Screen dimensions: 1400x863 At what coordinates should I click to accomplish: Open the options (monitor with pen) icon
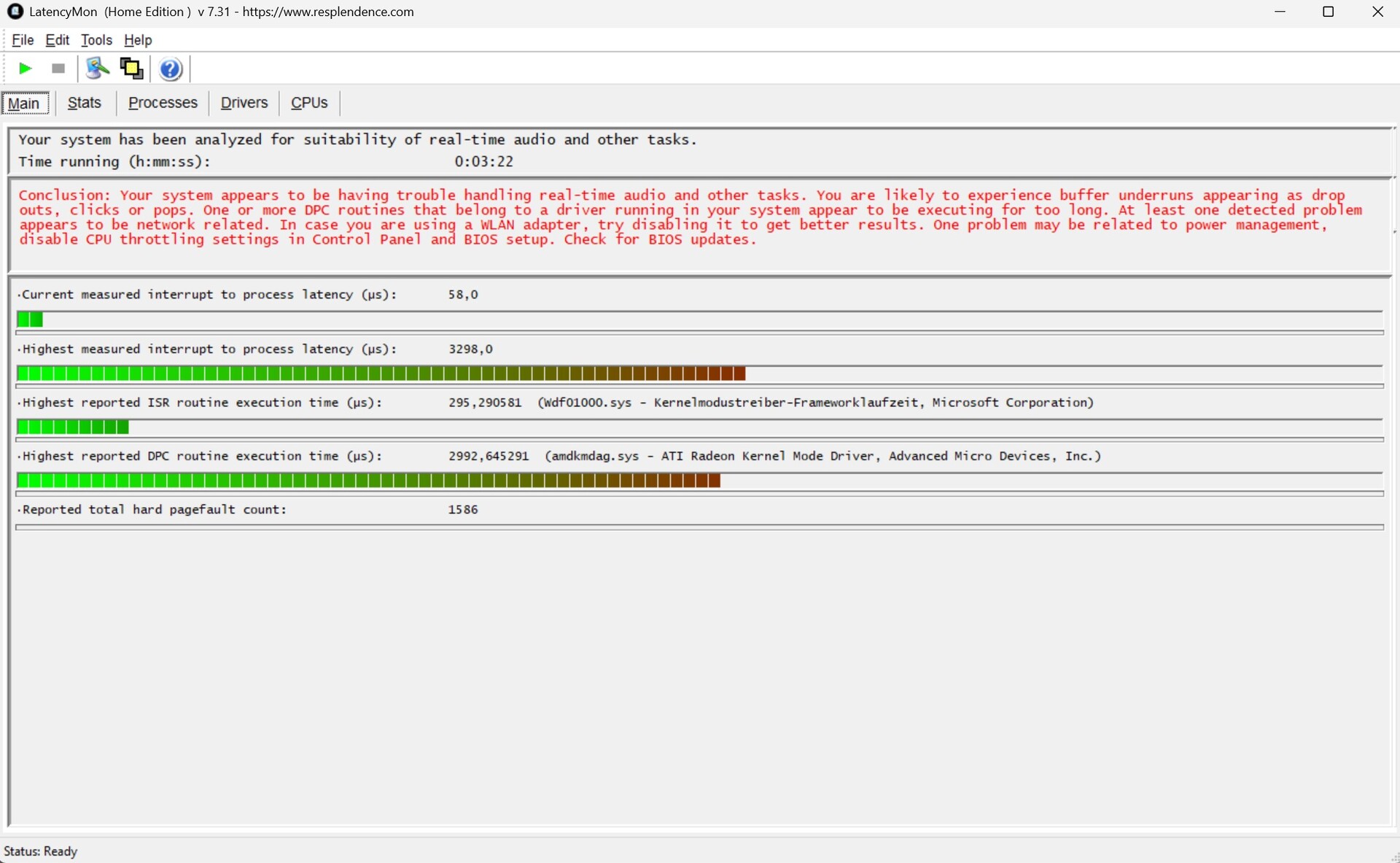[97, 69]
